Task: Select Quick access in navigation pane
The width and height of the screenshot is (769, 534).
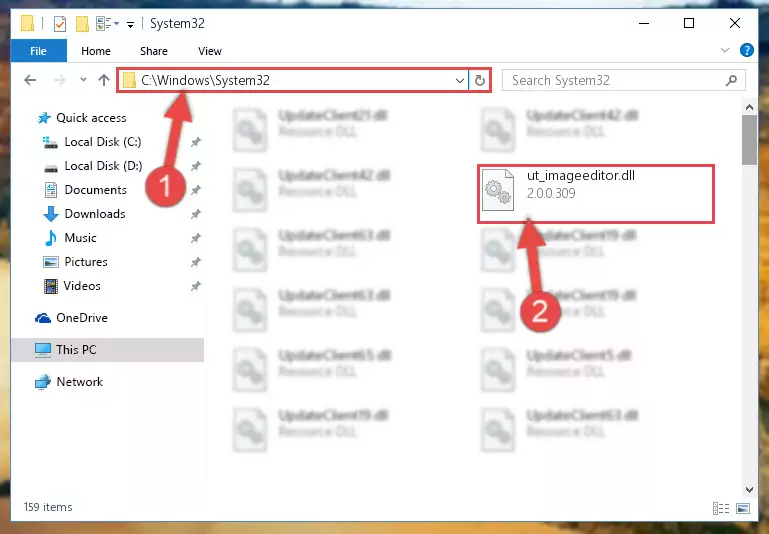Action: [91, 118]
